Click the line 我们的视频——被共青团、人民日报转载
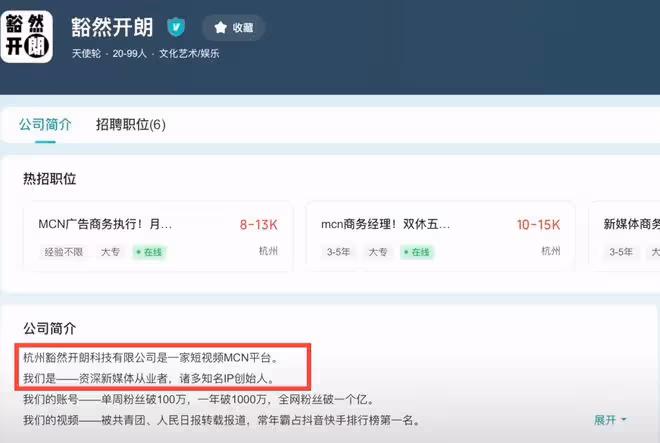 click(222, 420)
